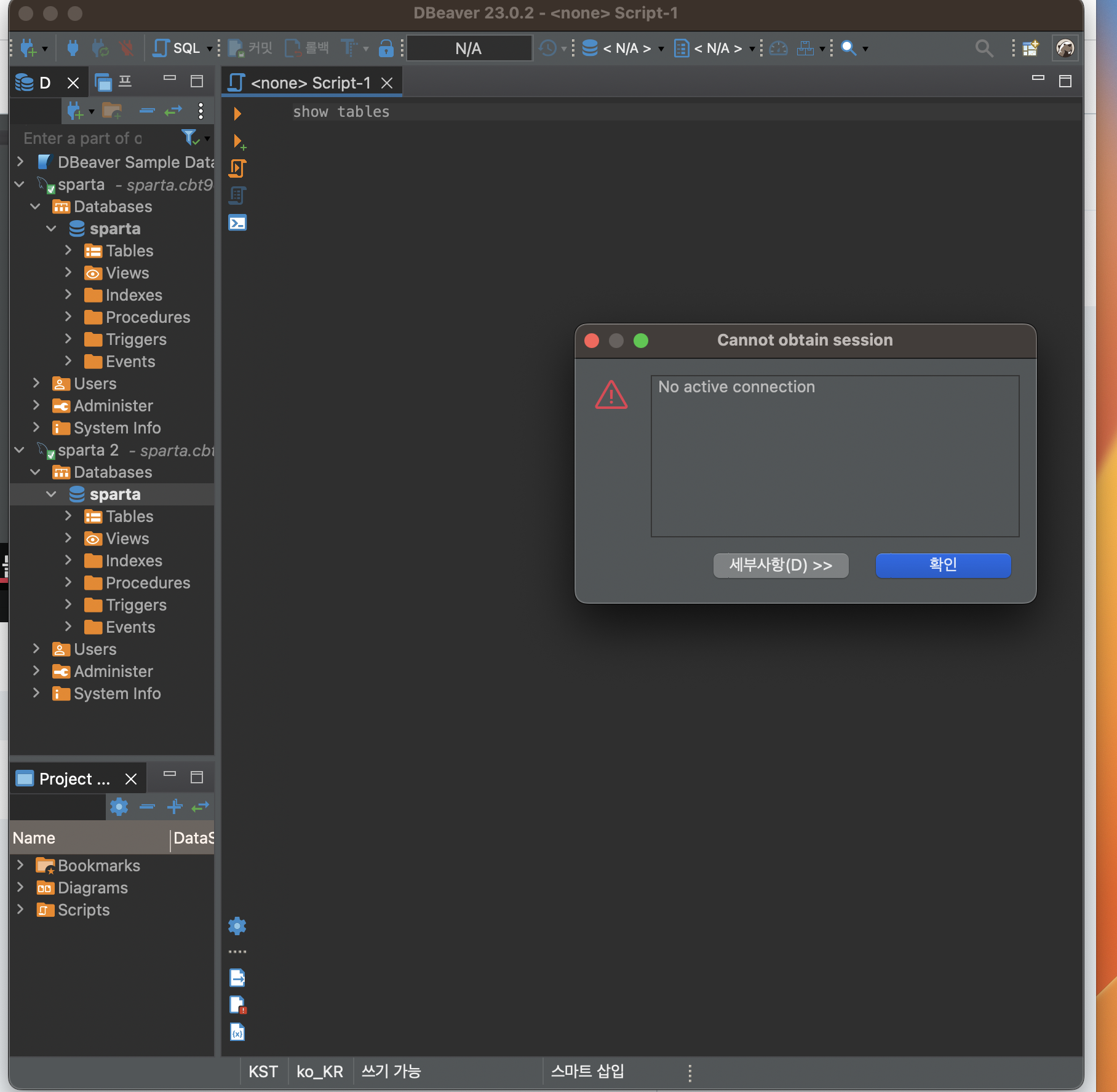Image resolution: width=1117 pixels, height=1092 pixels.
Task: Click the transaction mode icon in toolbar
Action: 349,48
